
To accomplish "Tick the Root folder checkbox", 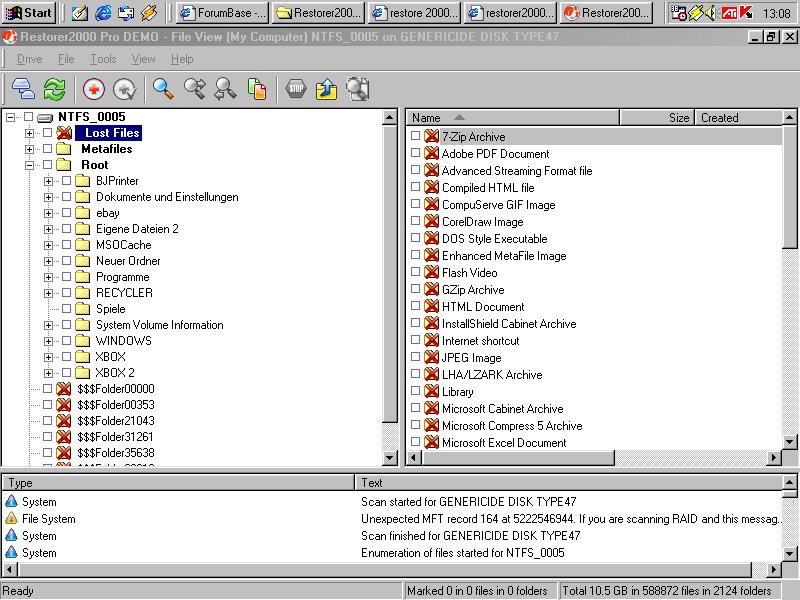I will pos(47,164).
